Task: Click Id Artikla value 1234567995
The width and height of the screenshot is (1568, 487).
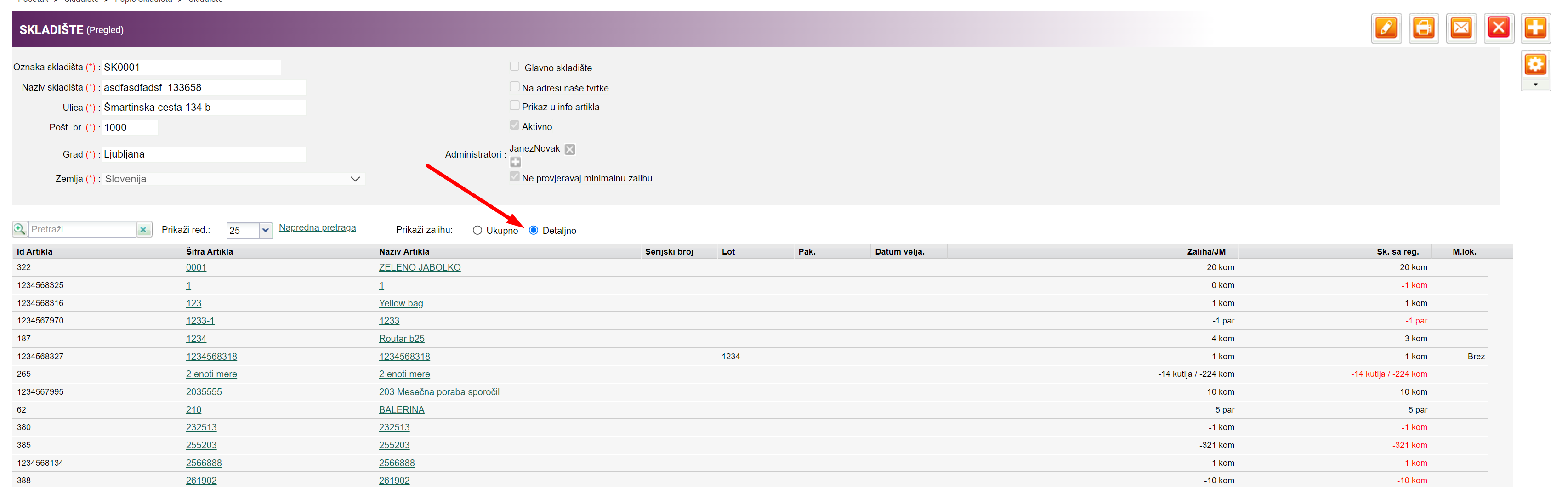Action: click(40, 392)
